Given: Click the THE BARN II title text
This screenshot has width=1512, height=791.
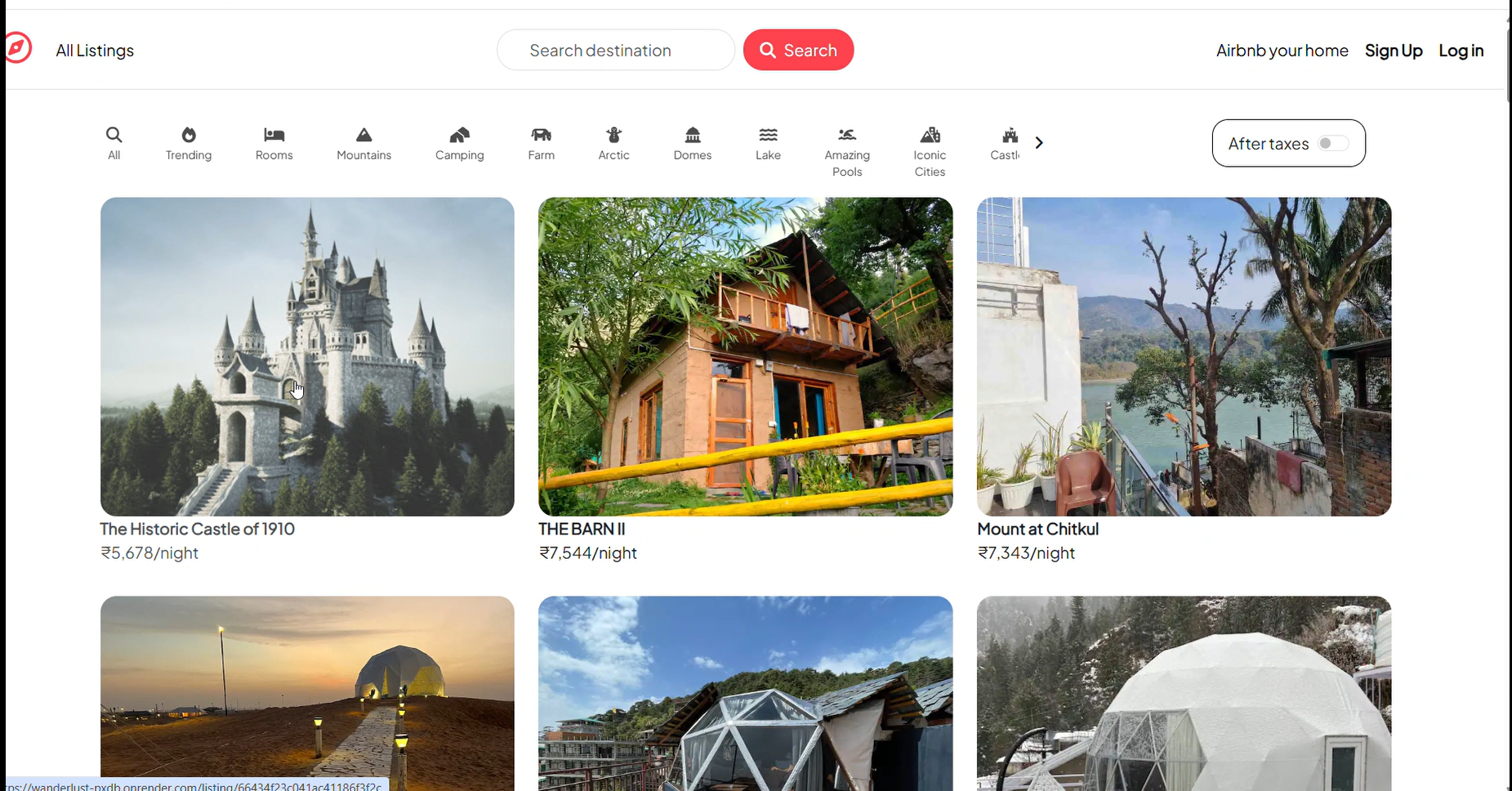Looking at the screenshot, I should click(x=582, y=529).
